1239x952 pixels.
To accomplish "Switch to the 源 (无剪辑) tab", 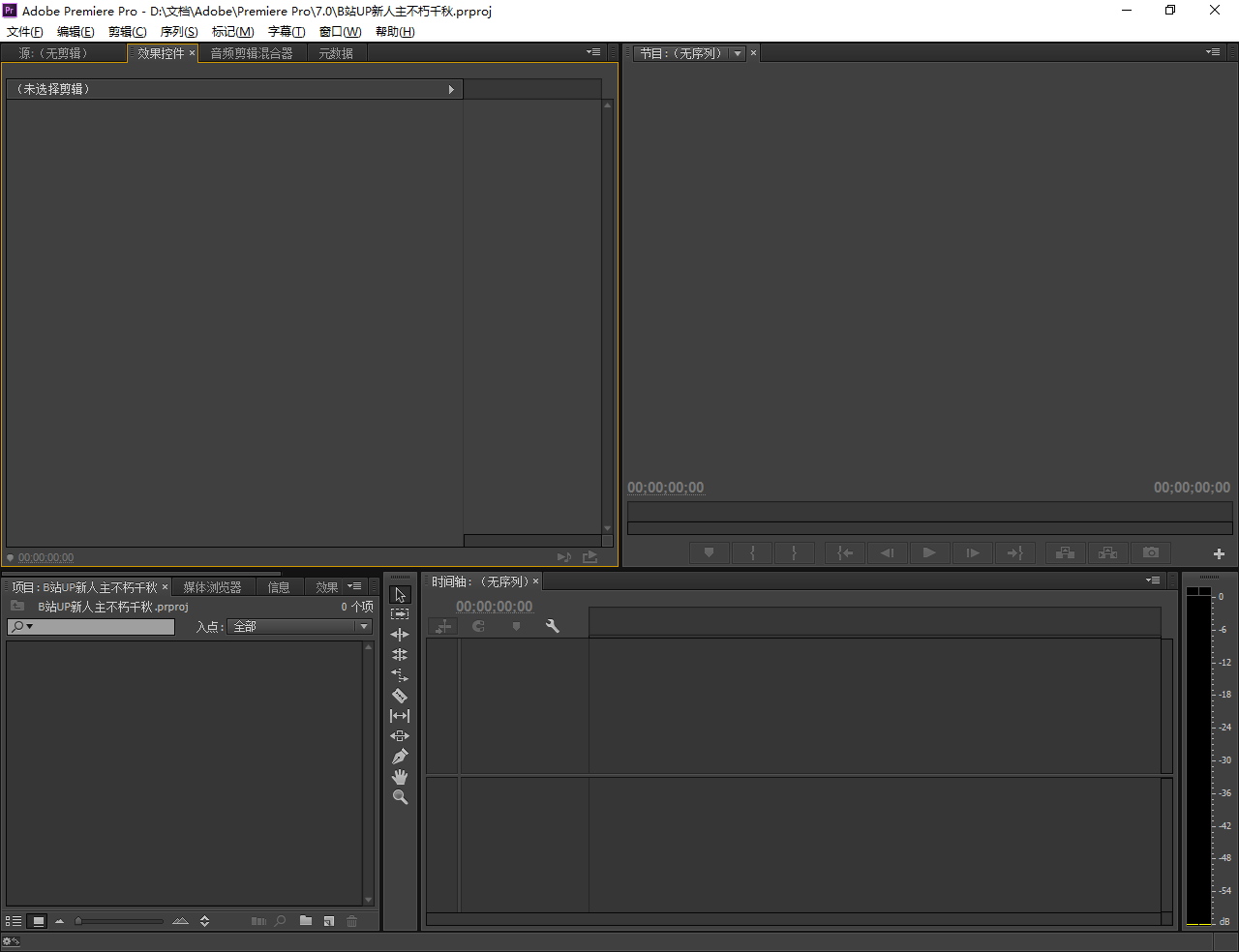I will pos(53,53).
